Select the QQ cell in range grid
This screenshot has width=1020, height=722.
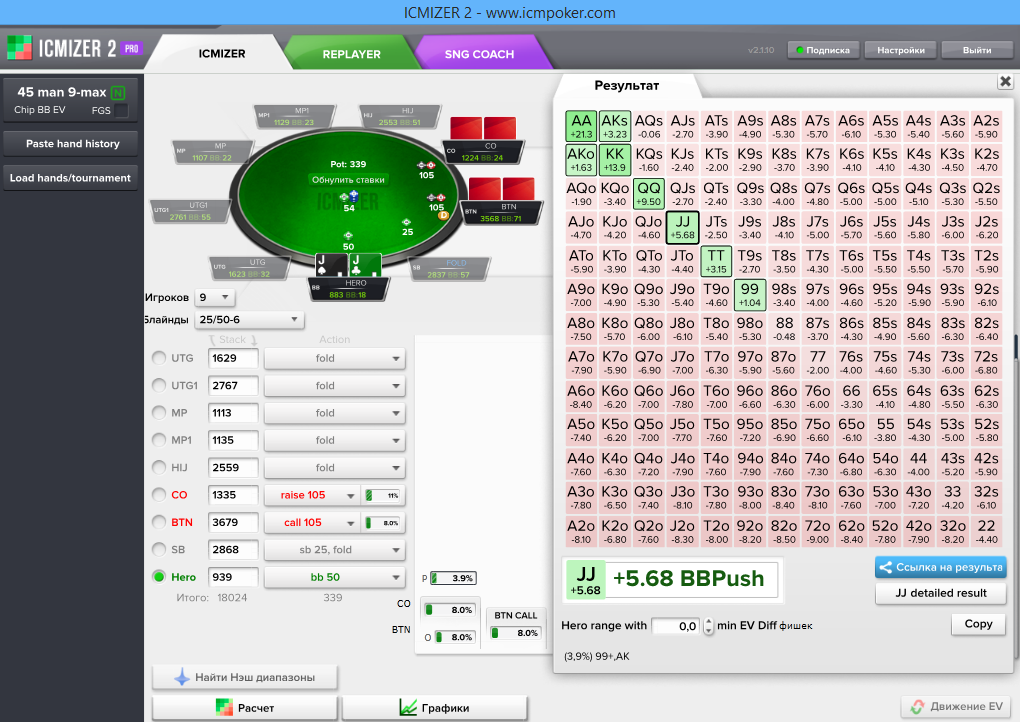pyautogui.click(x=649, y=193)
